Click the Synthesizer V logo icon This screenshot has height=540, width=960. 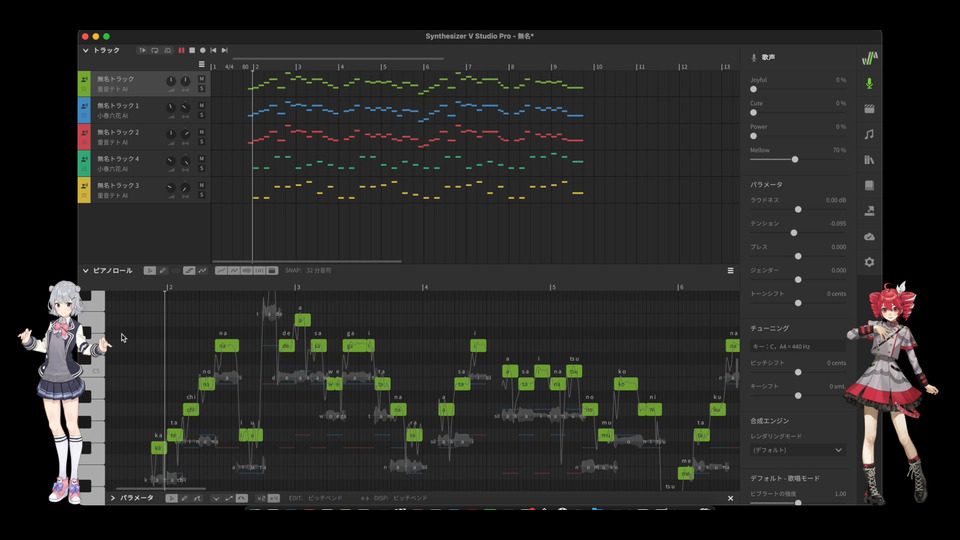click(x=869, y=58)
